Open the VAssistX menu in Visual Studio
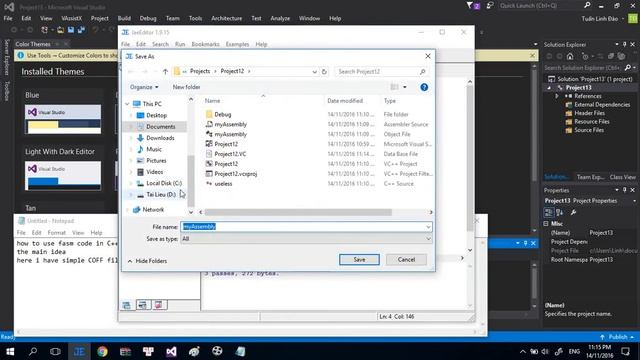 (x=71, y=18)
